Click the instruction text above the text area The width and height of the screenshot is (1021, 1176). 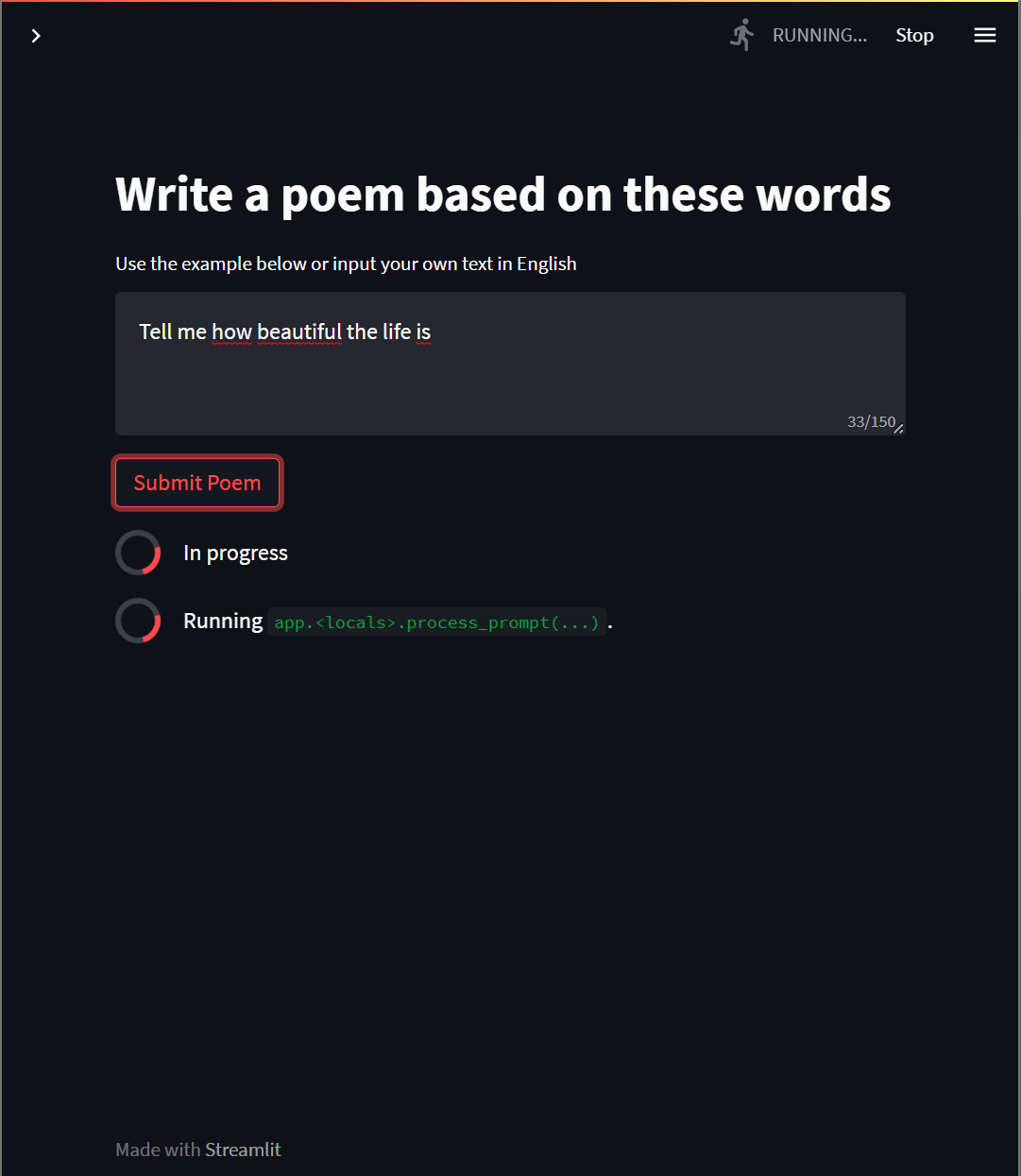[x=346, y=264]
